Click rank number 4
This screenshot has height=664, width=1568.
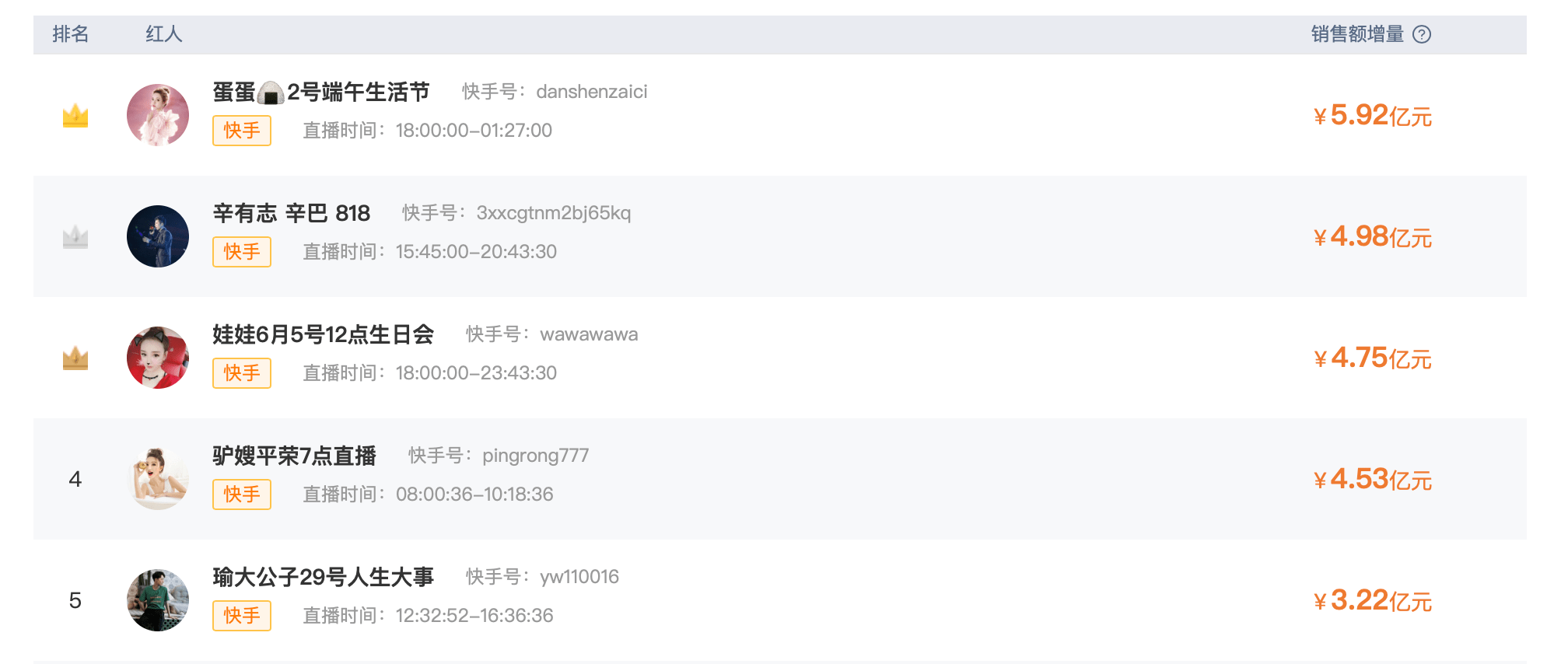tap(75, 479)
